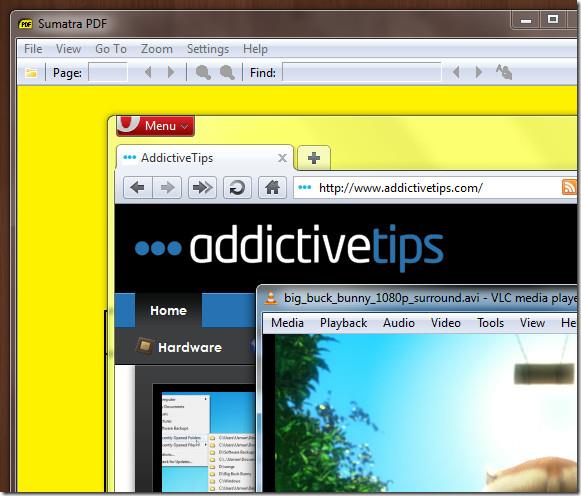Screen dimensions: 581x496
Task: Open the View menu in VLC
Action: coord(532,323)
